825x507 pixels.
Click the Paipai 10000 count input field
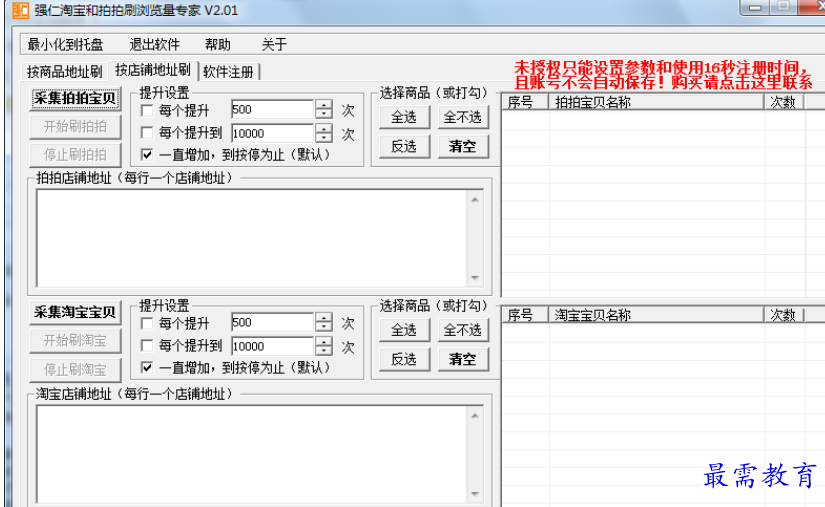(x=273, y=134)
